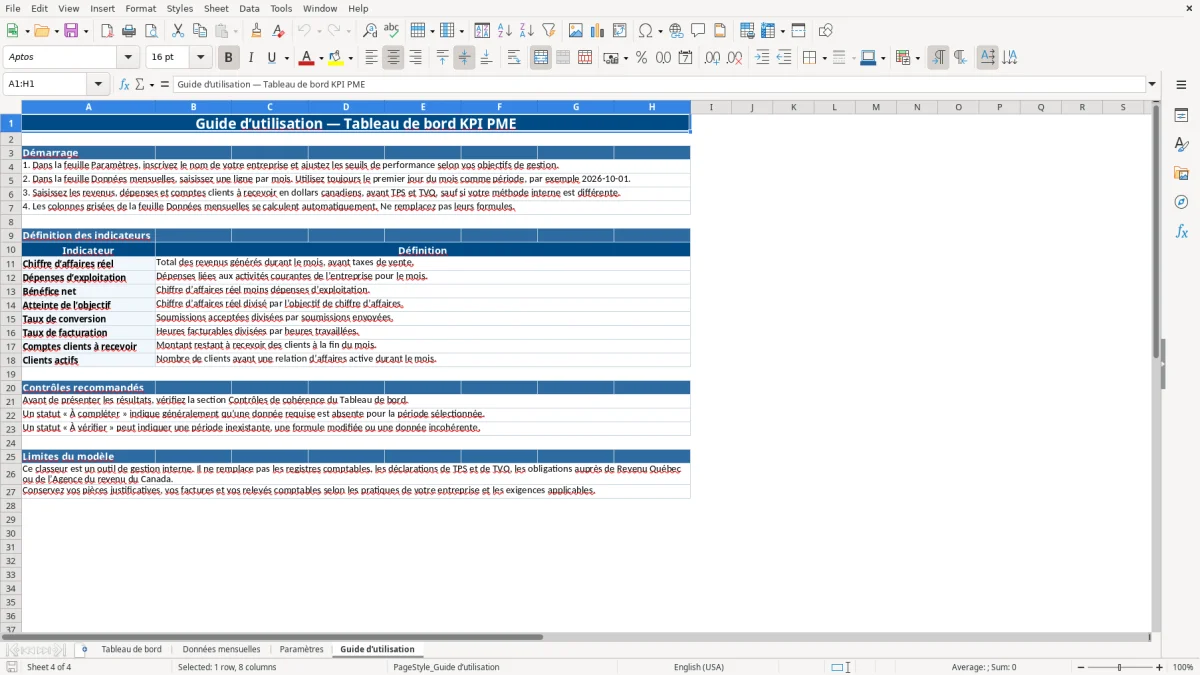Screen dimensions: 1200x675
Task: Click the Insert Comment icon
Action: click(698, 31)
